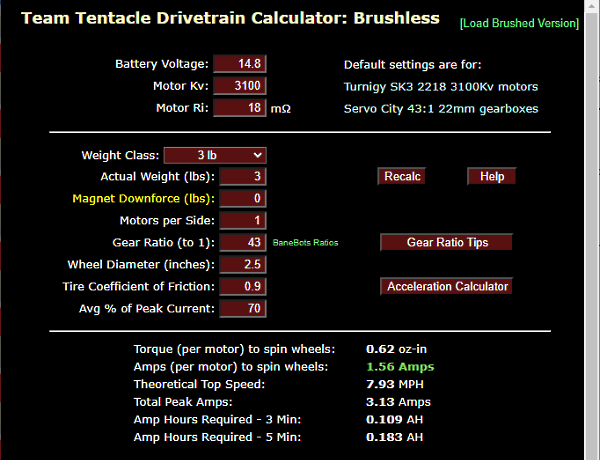Viewport: 600px width, 460px height.
Task: Click the Actual Weight (lbs) field
Action: (242, 177)
